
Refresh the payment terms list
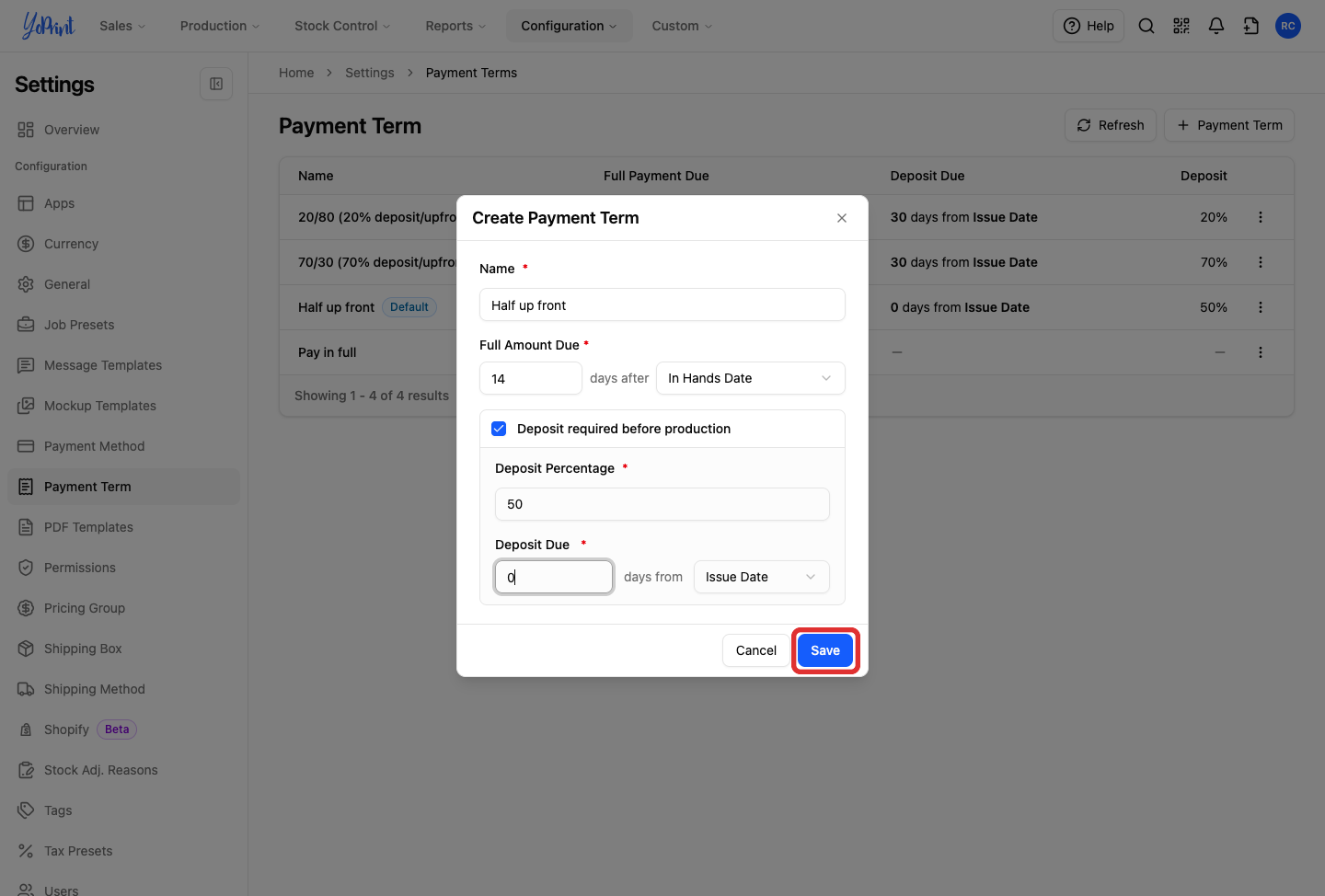coord(1111,125)
